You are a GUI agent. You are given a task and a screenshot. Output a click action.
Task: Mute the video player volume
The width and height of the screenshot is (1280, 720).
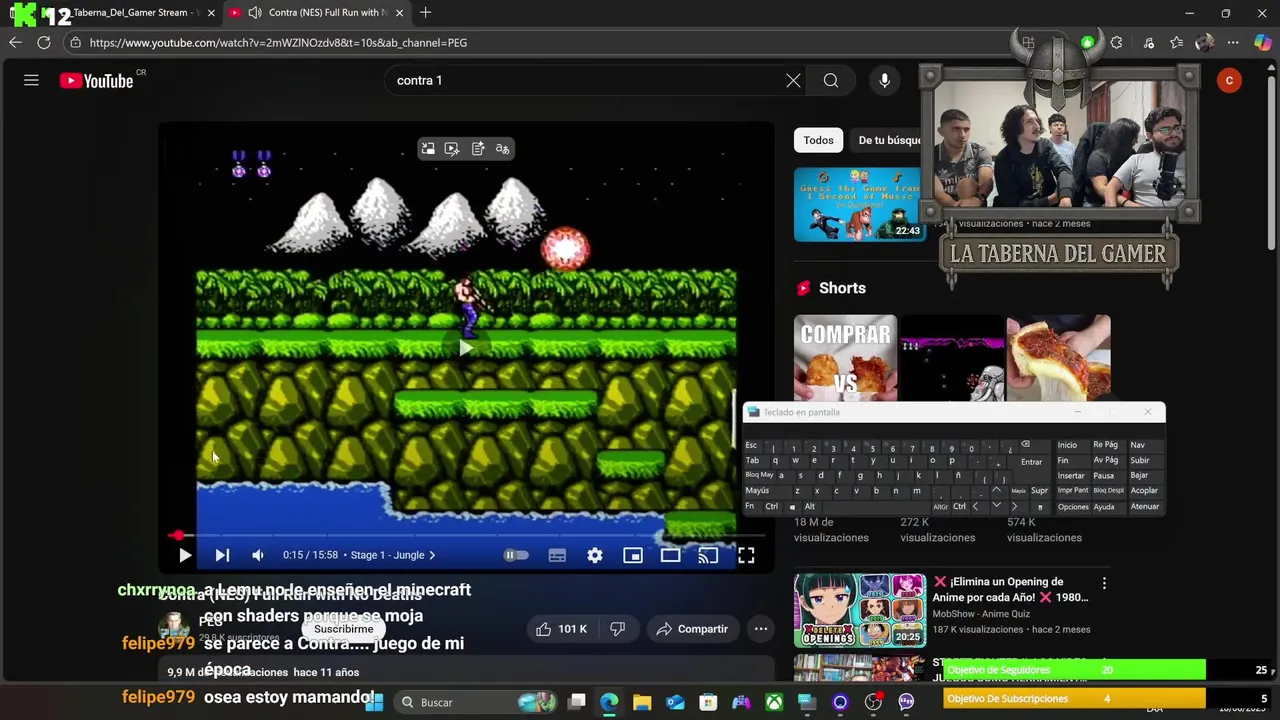258,555
